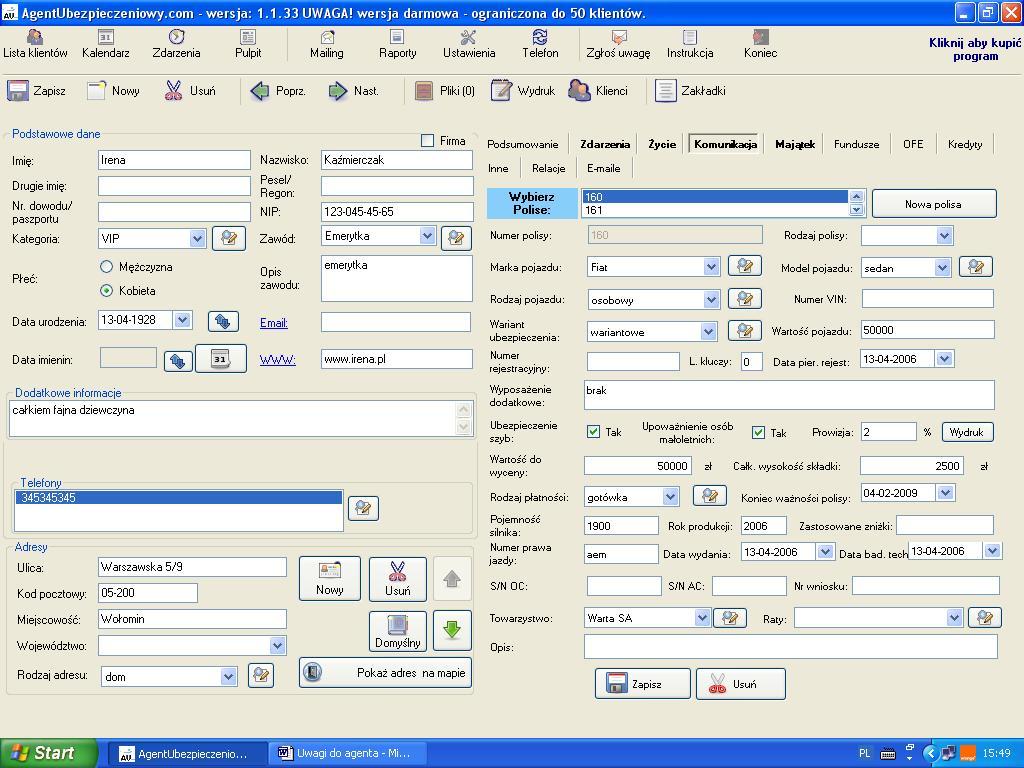The image size is (1024, 768).
Task: Expand the Raty dropdown
Action: coord(954,617)
